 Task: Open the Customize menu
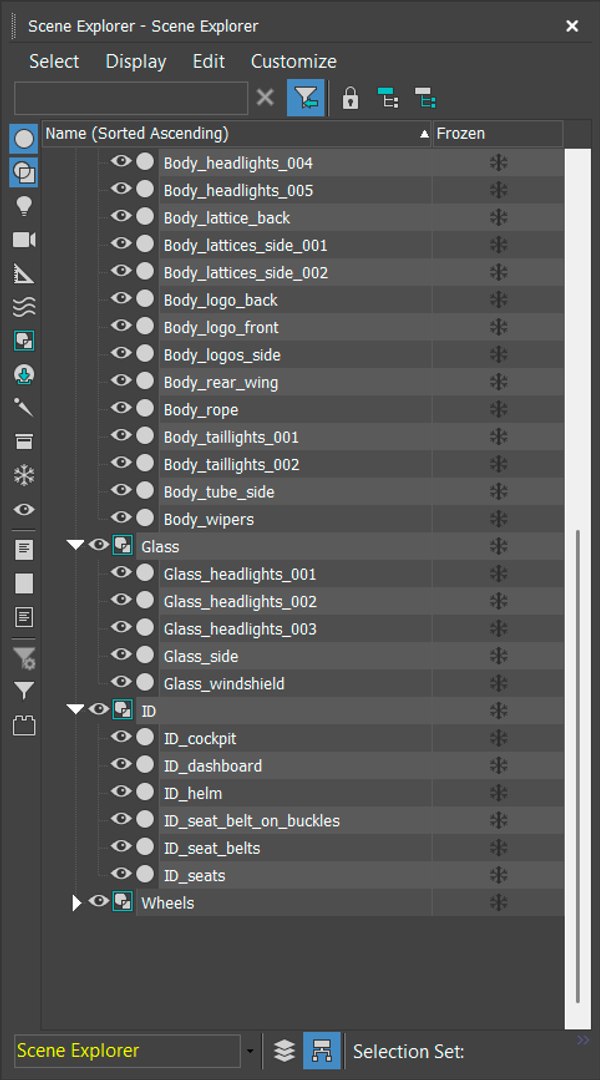tap(293, 61)
